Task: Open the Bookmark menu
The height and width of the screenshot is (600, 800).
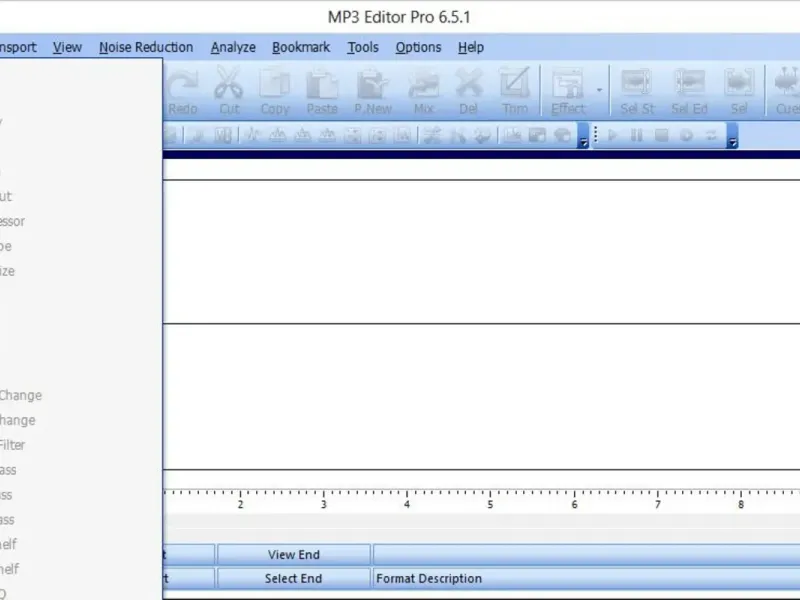Action: click(301, 47)
